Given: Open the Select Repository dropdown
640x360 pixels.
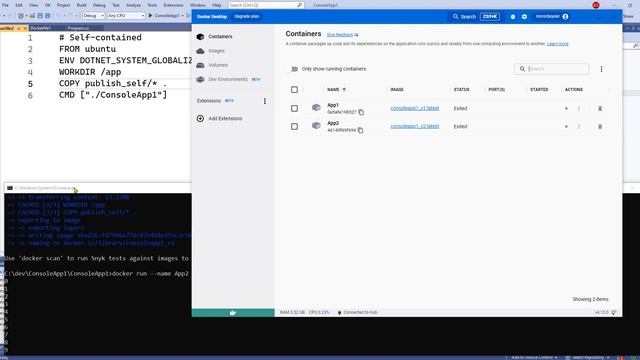Looking at the screenshot, I should [x=587, y=358].
